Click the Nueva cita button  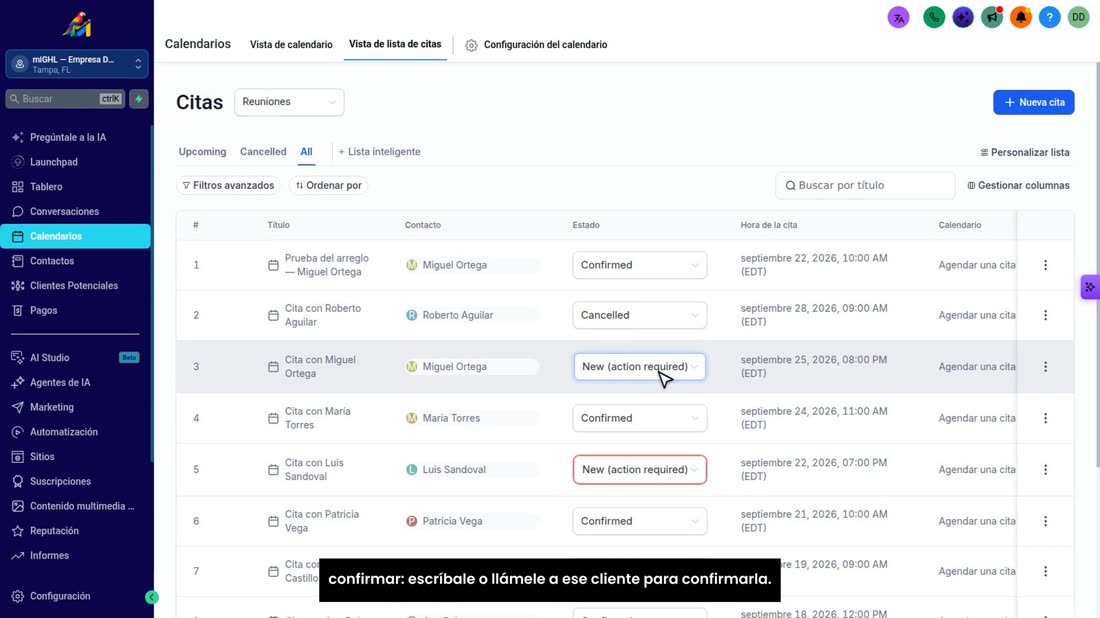point(1033,102)
